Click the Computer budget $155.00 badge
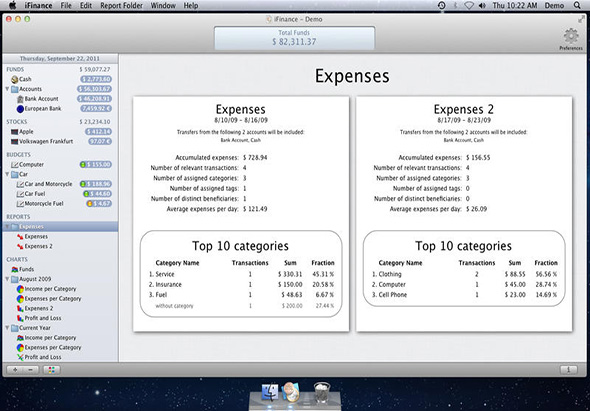The width and height of the screenshot is (590, 411). click(96, 164)
